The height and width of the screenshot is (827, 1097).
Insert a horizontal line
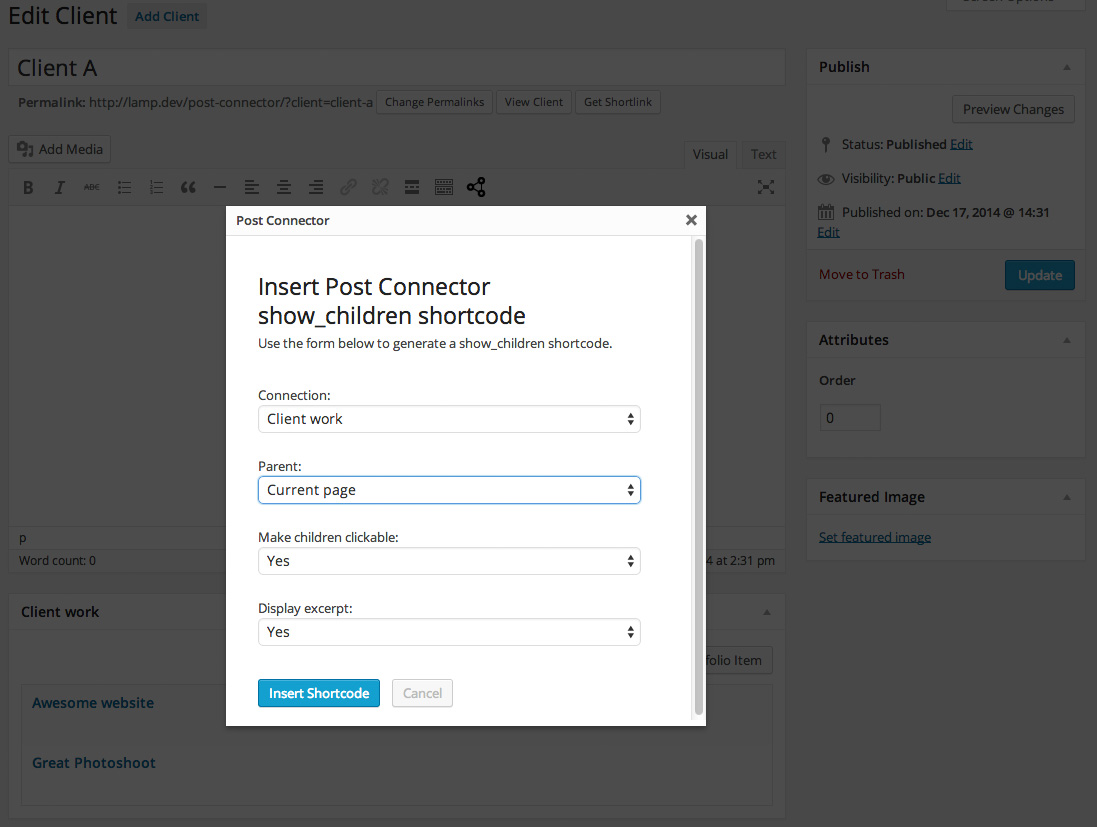pyautogui.click(x=220, y=188)
